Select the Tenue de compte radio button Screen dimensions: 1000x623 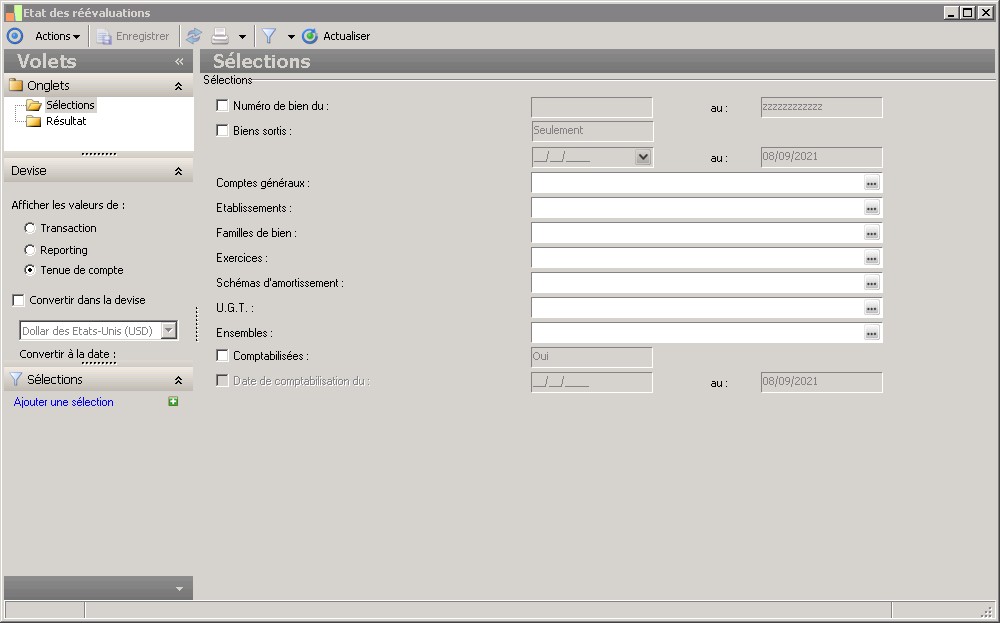29,270
